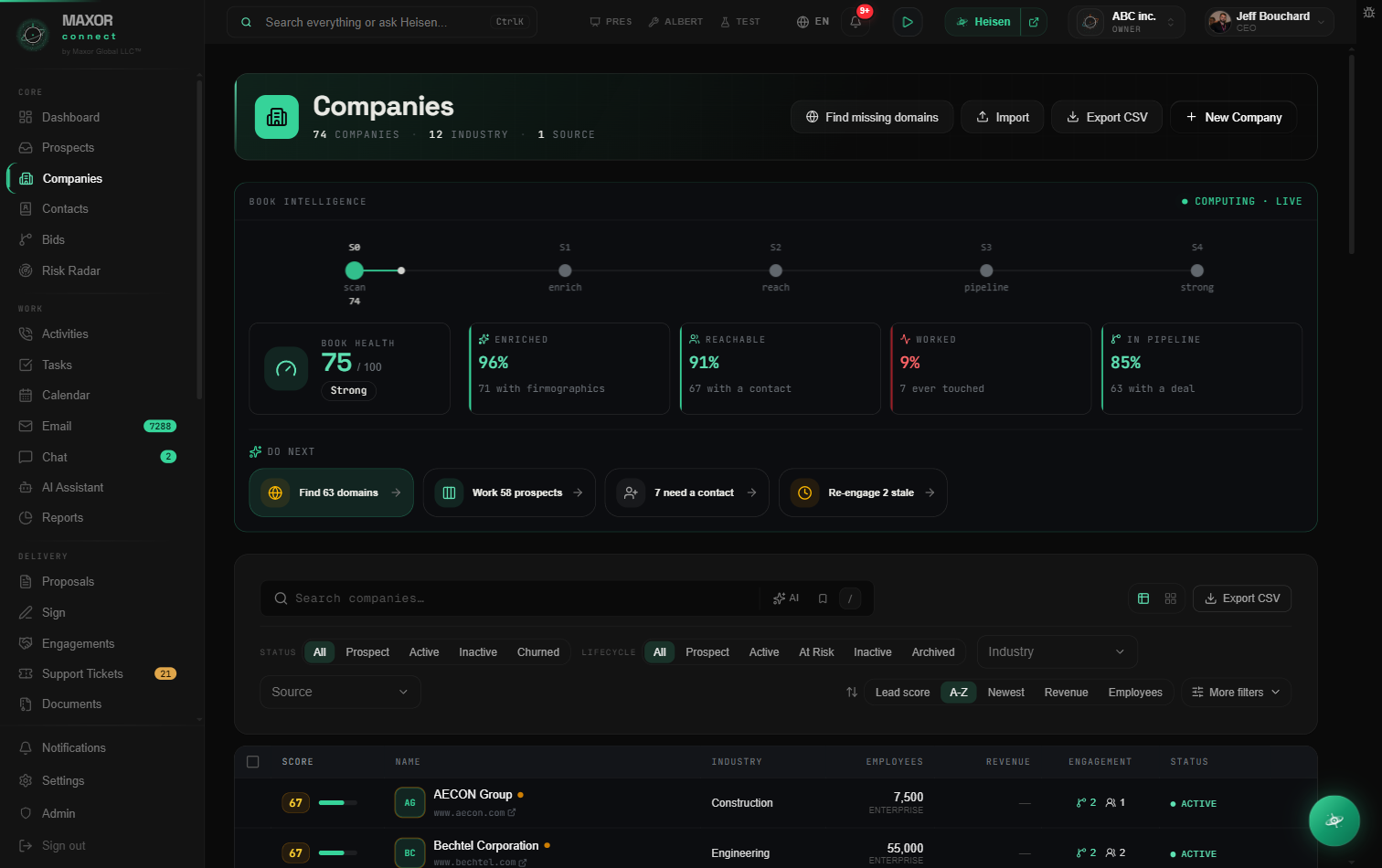The width and height of the screenshot is (1382, 868).
Task: Filter status by Churned
Action: coord(538,652)
